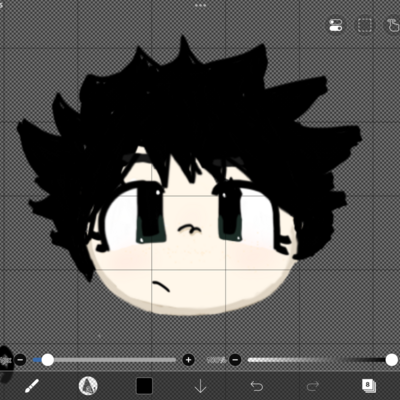Image resolution: width=400 pixels, height=400 pixels.
Task: Increase brush size with the plus button
Action: coord(188,360)
